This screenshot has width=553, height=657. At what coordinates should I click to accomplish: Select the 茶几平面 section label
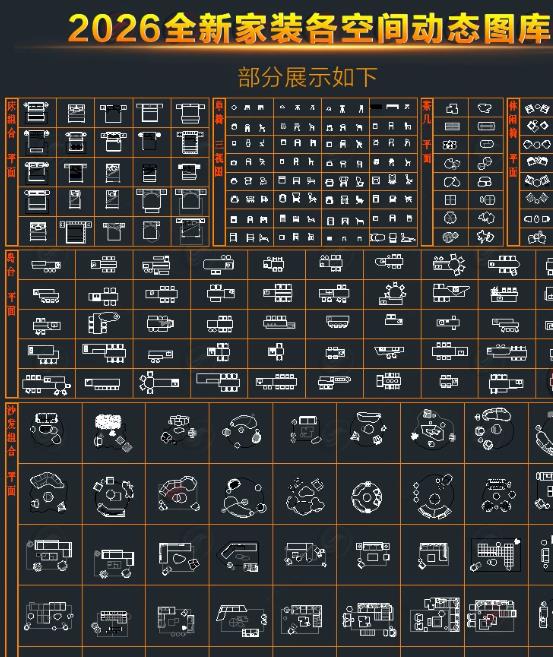426,131
